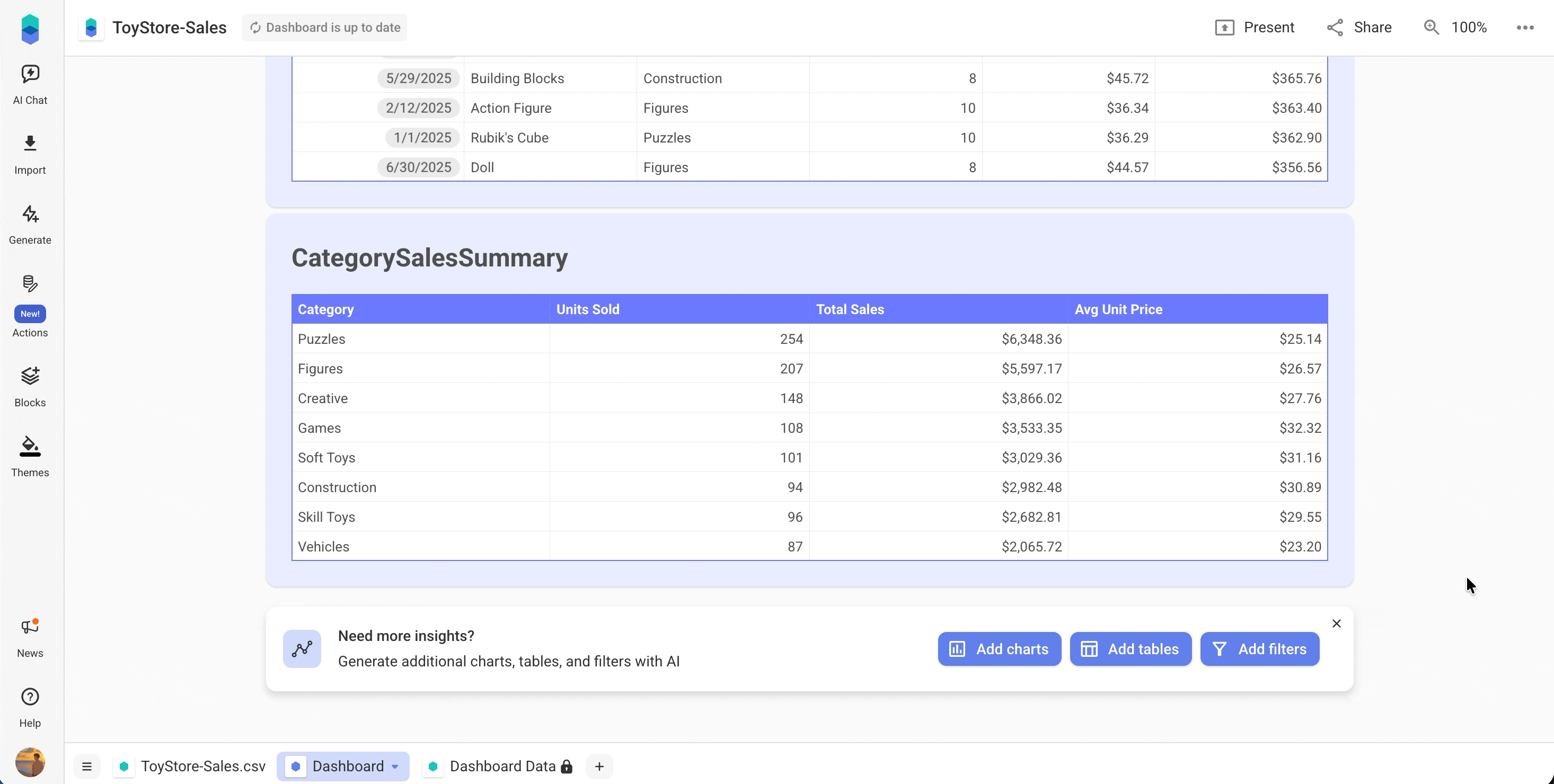Open the new Actions panel
1554x784 pixels.
[30, 308]
